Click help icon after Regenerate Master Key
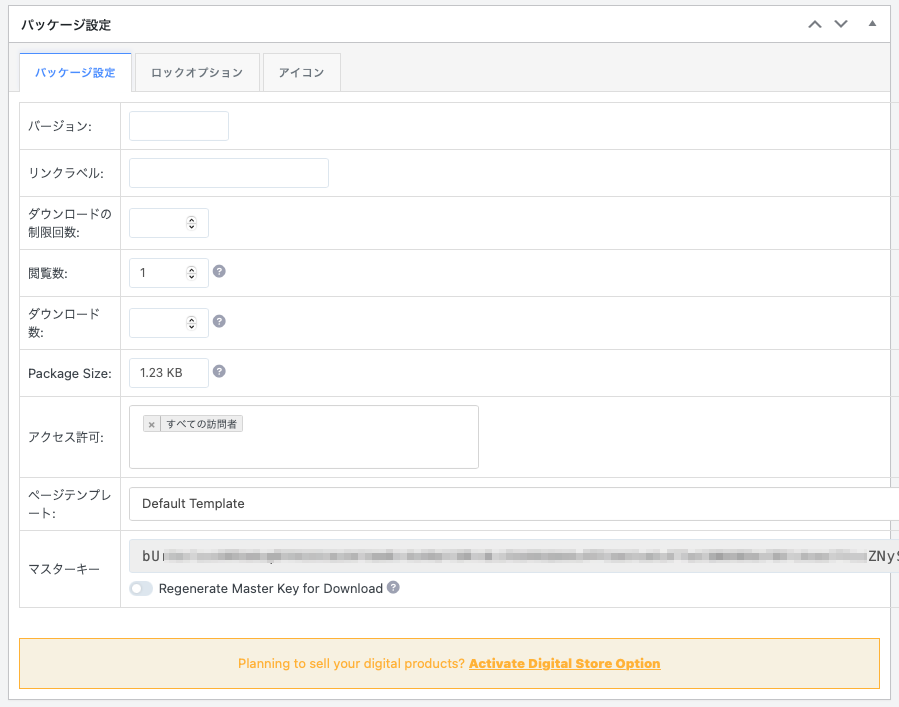 click(x=393, y=588)
